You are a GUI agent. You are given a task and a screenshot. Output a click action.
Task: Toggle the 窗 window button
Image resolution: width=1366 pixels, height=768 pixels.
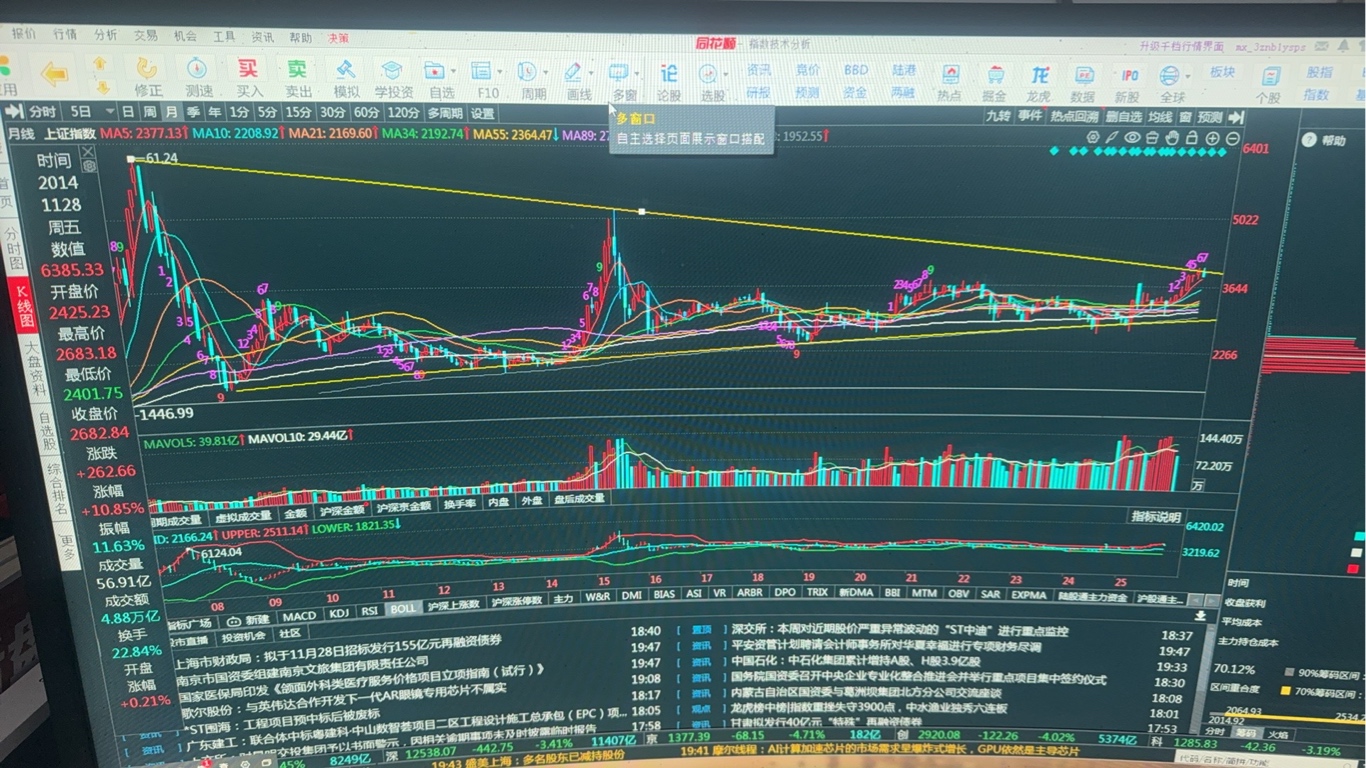(x=1184, y=117)
